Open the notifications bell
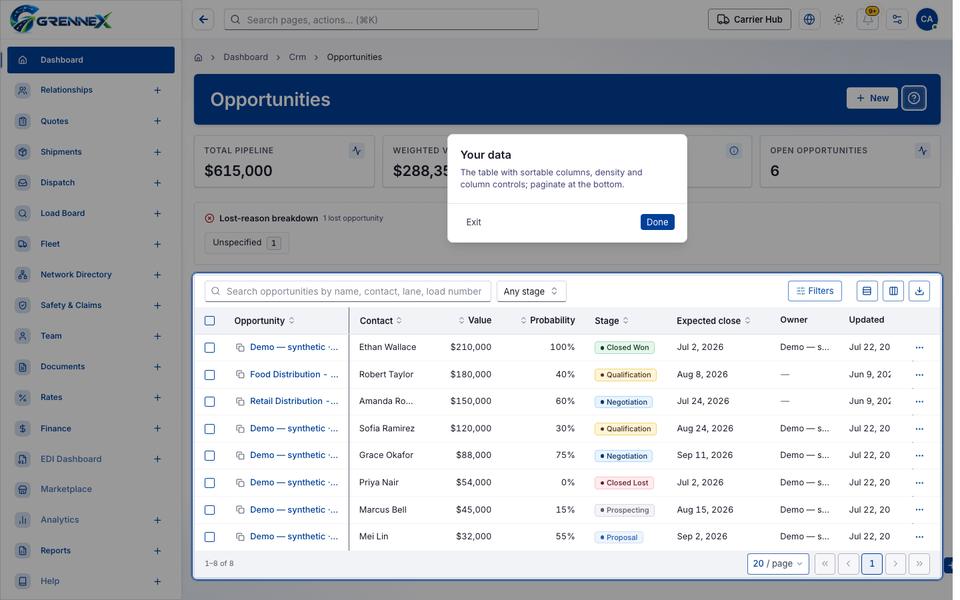The width and height of the screenshot is (960, 600). pyautogui.click(x=868, y=20)
